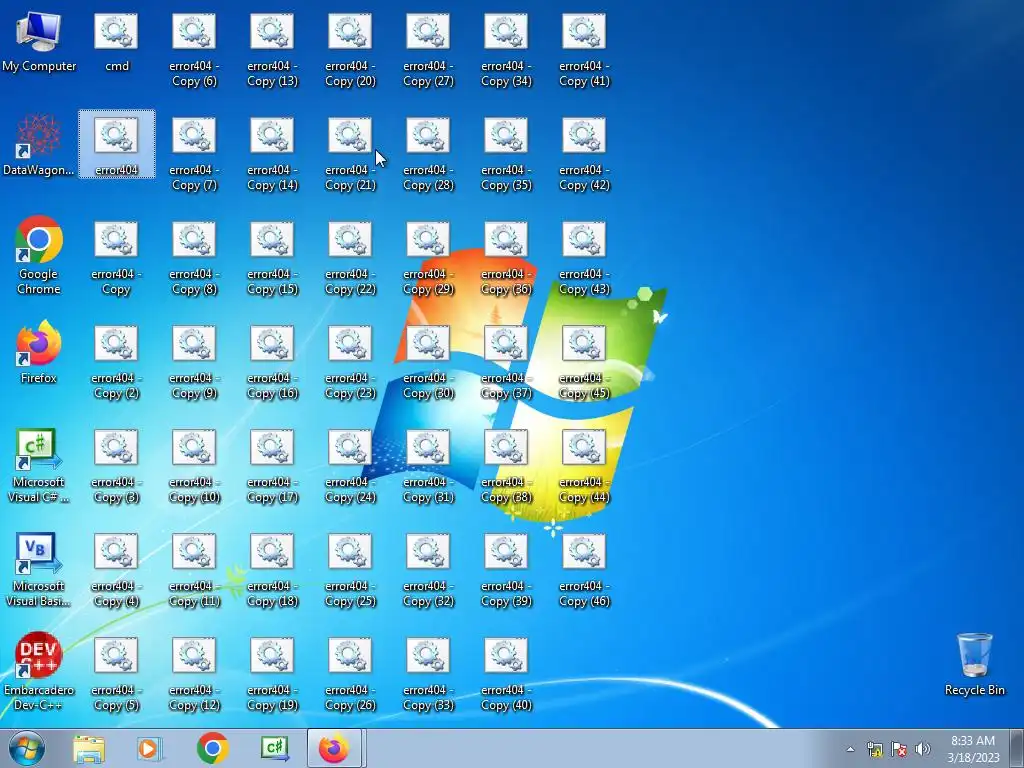Launch Windows Media Player from taskbar
The height and width of the screenshot is (768, 1024).
(x=150, y=748)
